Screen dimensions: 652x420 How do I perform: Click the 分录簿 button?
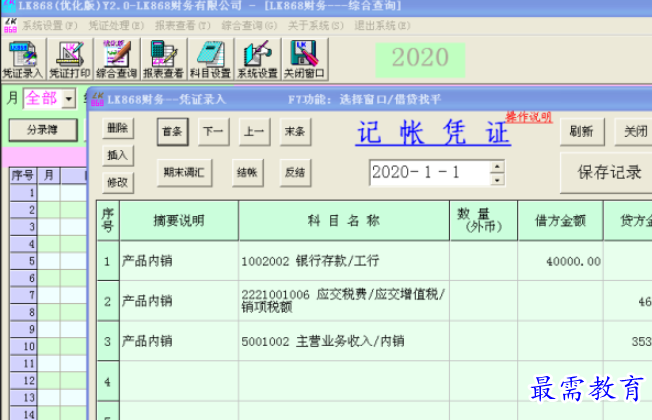[x=43, y=130]
